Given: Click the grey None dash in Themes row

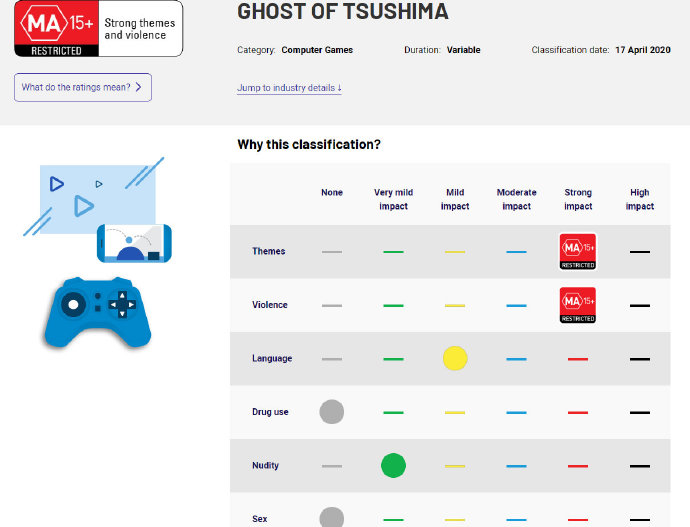Looking at the screenshot, I should [x=332, y=252].
